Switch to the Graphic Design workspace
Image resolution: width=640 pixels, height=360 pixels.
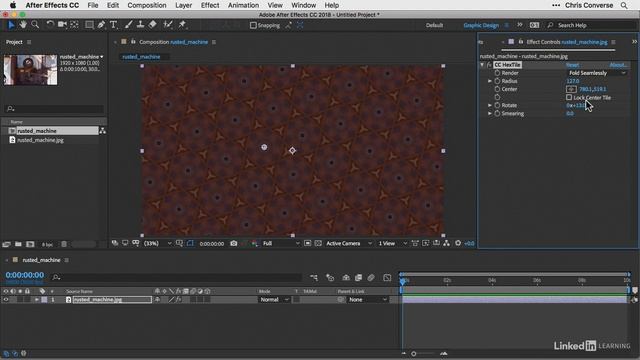(481, 25)
